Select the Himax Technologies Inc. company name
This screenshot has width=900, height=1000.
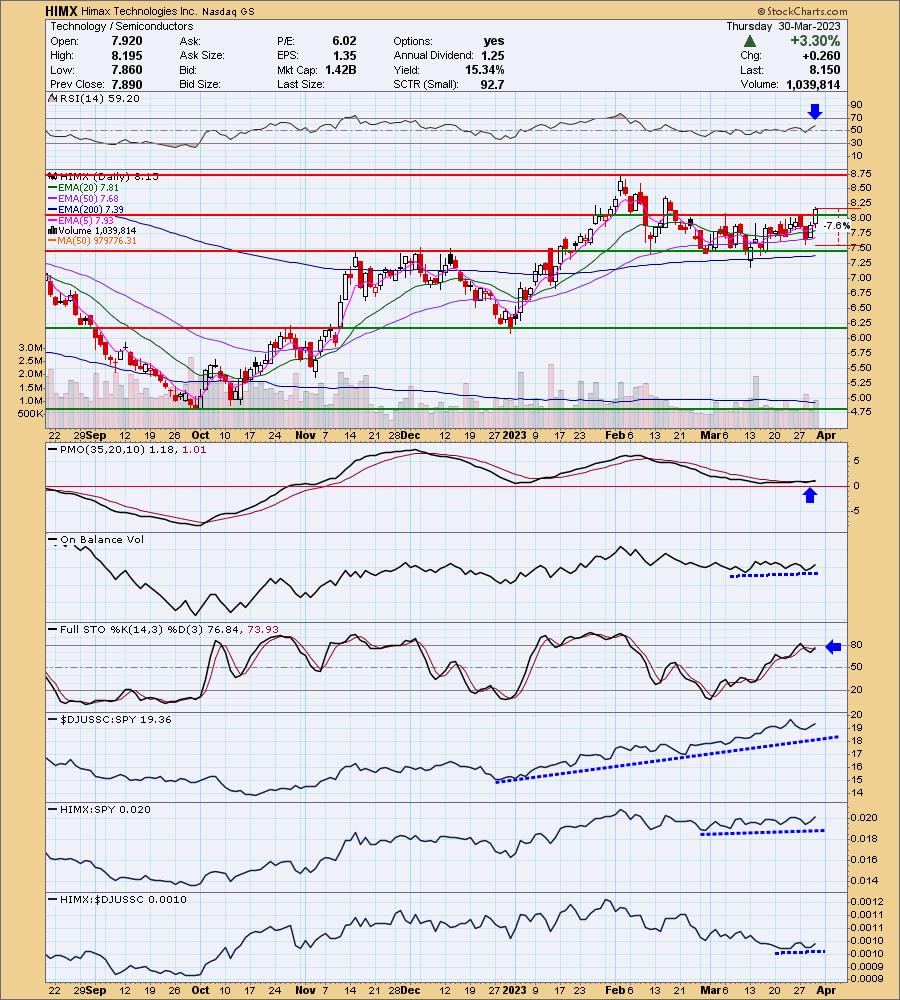click(x=140, y=11)
